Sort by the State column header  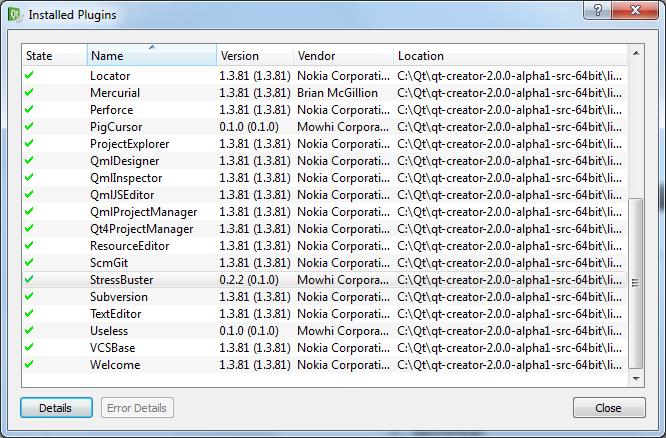coord(55,56)
